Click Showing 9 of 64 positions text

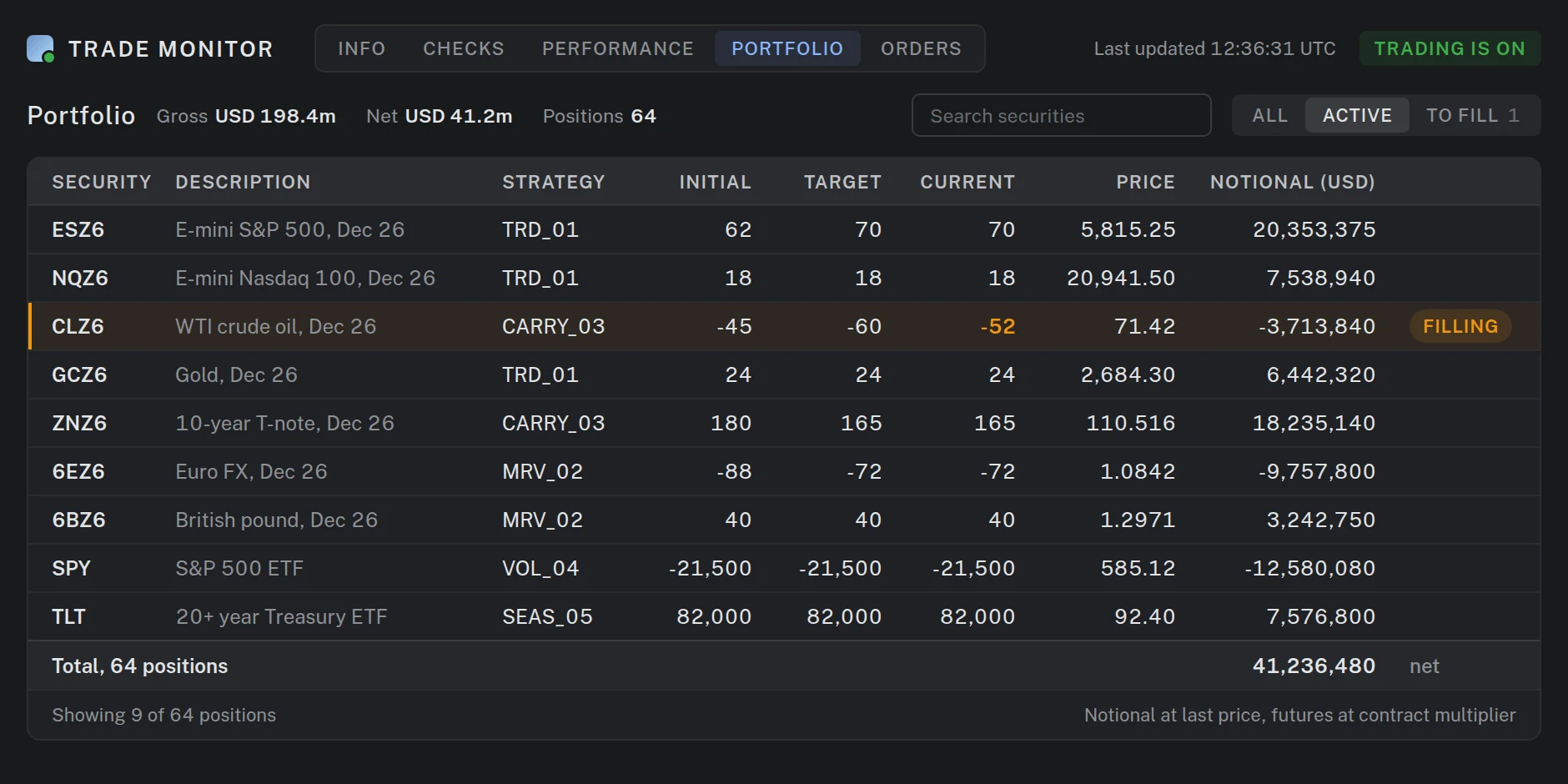click(163, 715)
